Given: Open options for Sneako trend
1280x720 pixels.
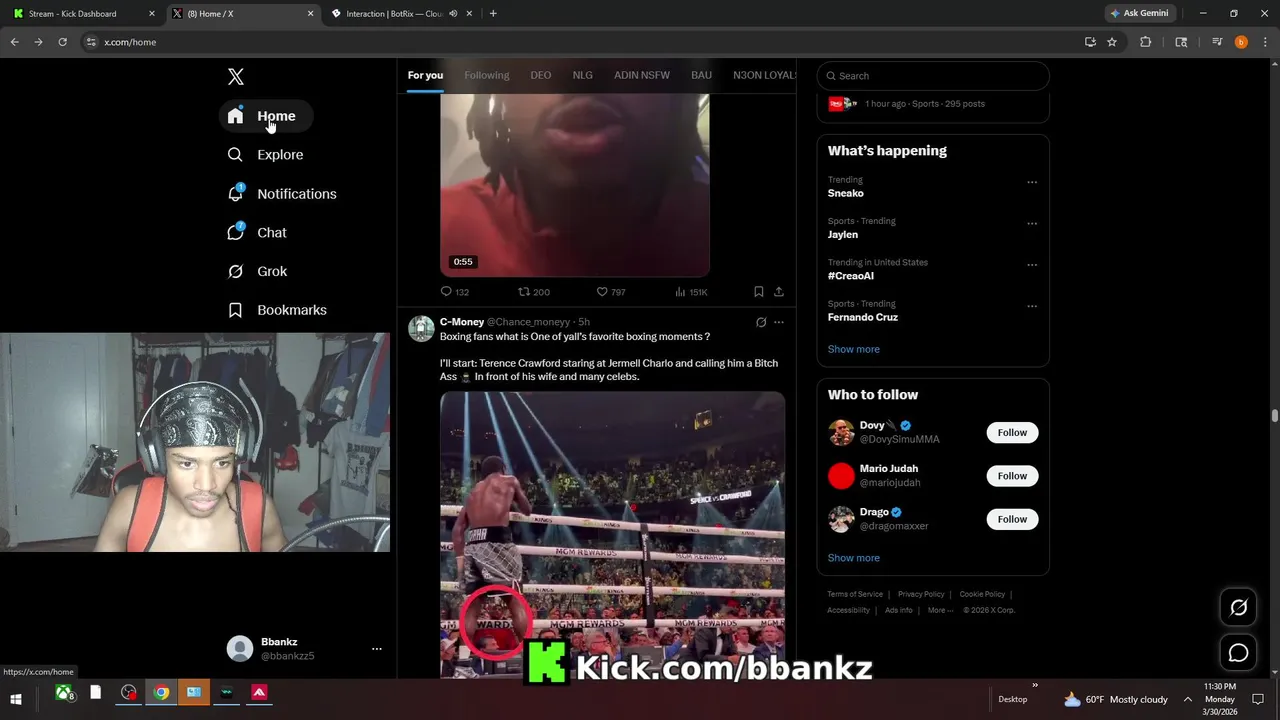Looking at the screenshot, I should point(1032,182).
